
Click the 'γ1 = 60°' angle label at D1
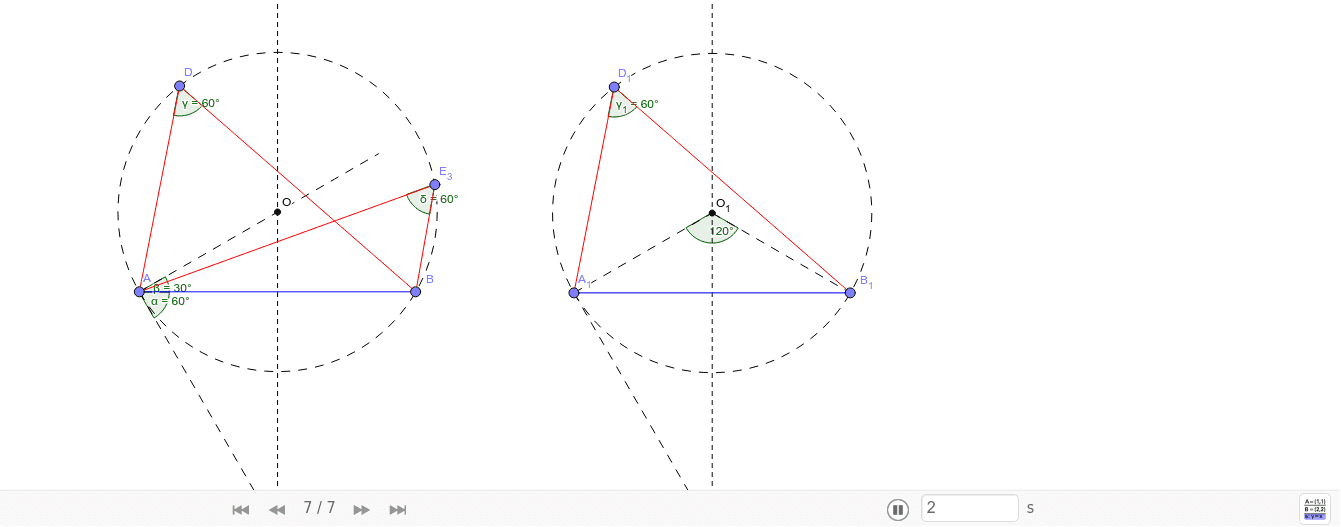tap(637, 105)
